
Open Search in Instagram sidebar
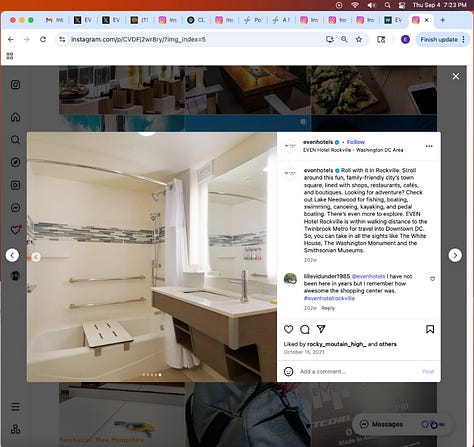[x=15, y=140]
